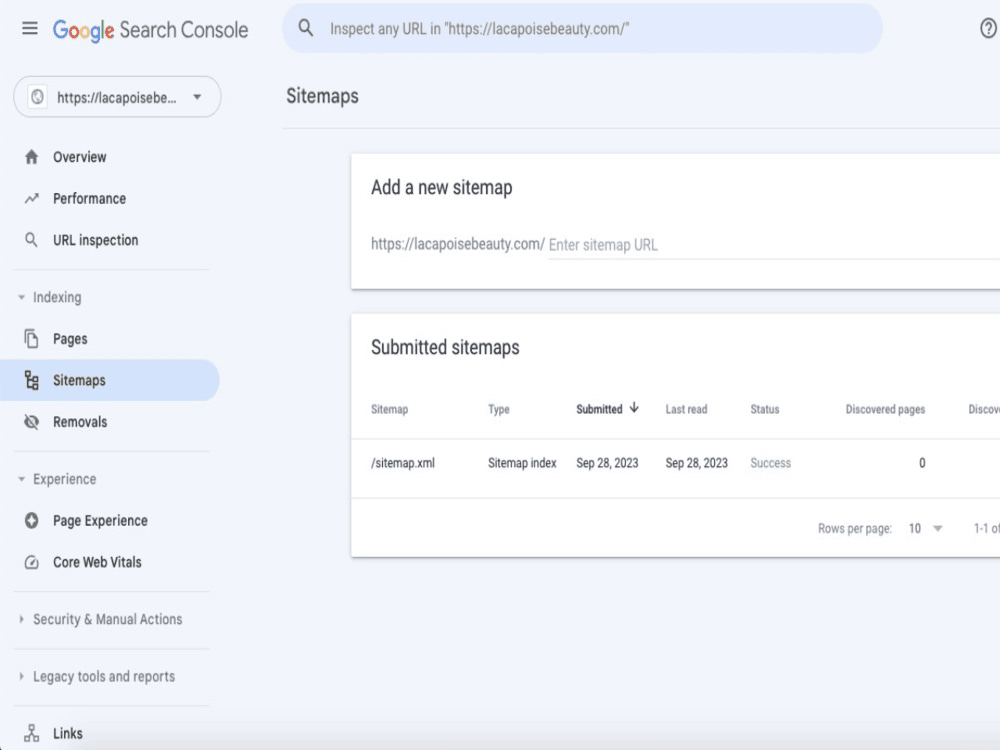The width and height of the screenshot is (1000, 750).
Task: Click the https://lacapoisebeauty.com/ prefix text
Action: 458,244
